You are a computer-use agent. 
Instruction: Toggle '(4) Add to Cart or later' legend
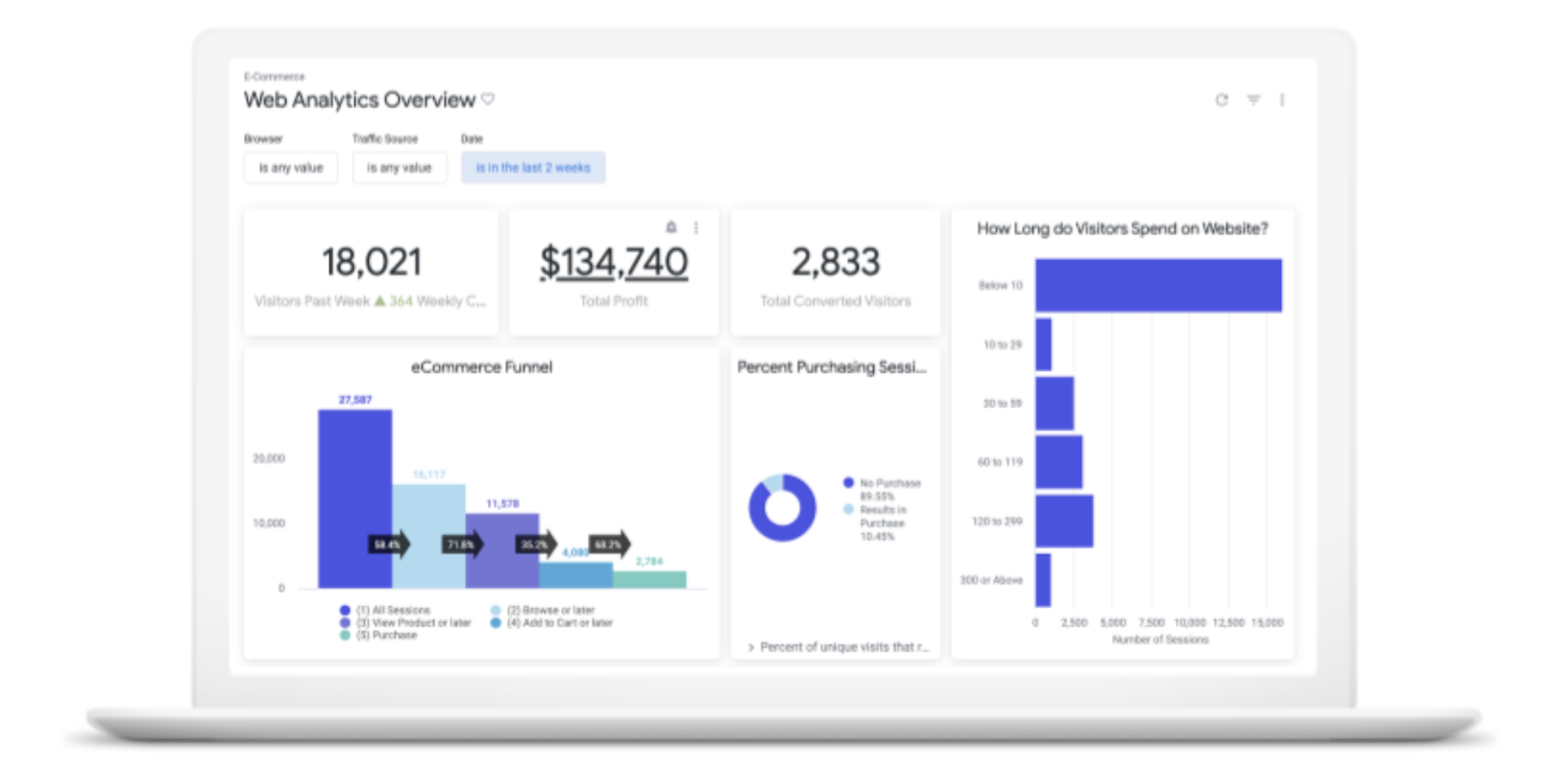click(552, 622)
